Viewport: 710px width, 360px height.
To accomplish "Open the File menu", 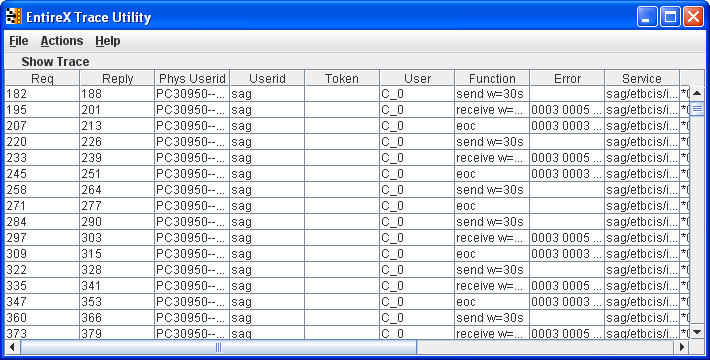I will 19,41.
